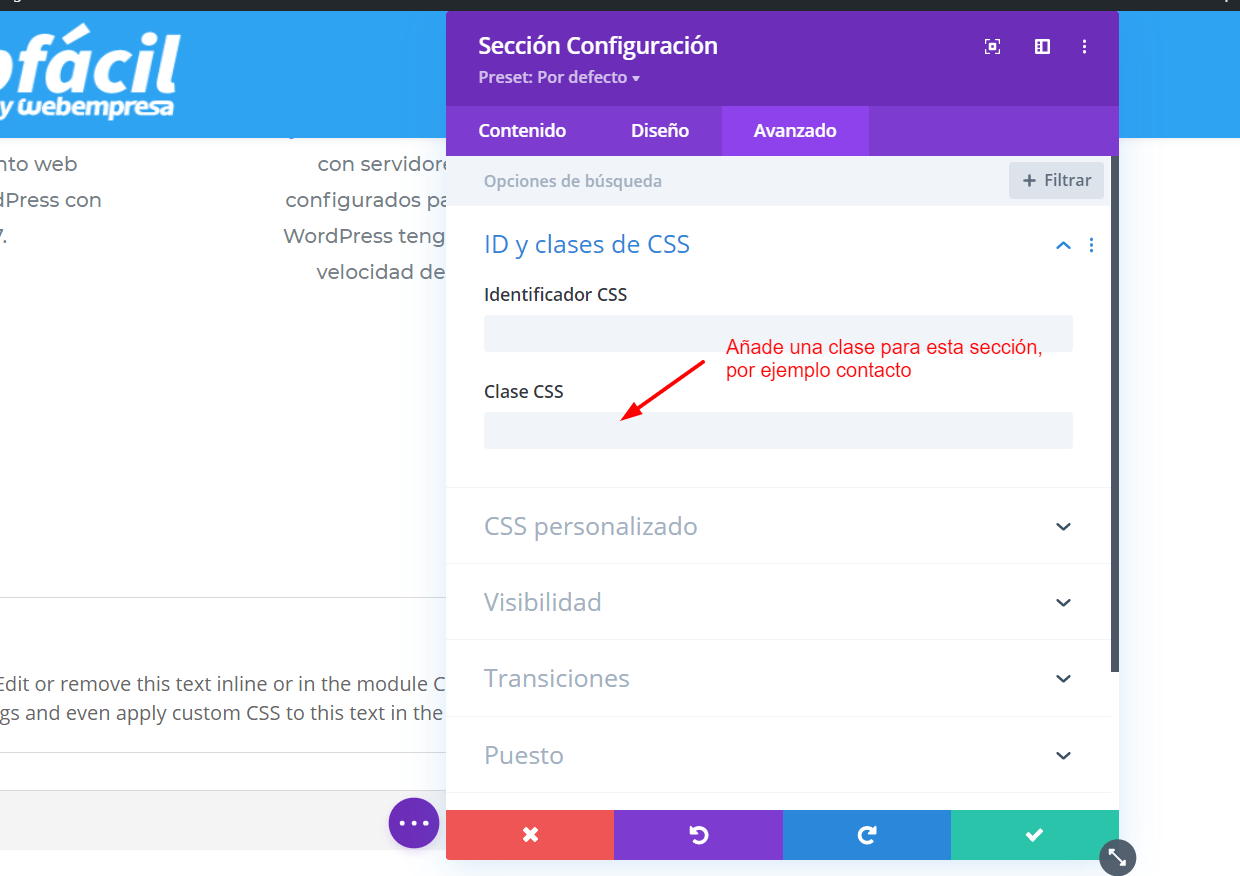Collapse the ID y clases de CSS section

1063,245
